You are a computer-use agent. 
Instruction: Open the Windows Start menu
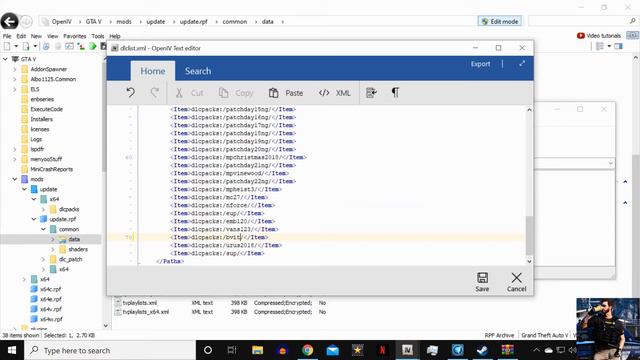click(x=12, y=350)
